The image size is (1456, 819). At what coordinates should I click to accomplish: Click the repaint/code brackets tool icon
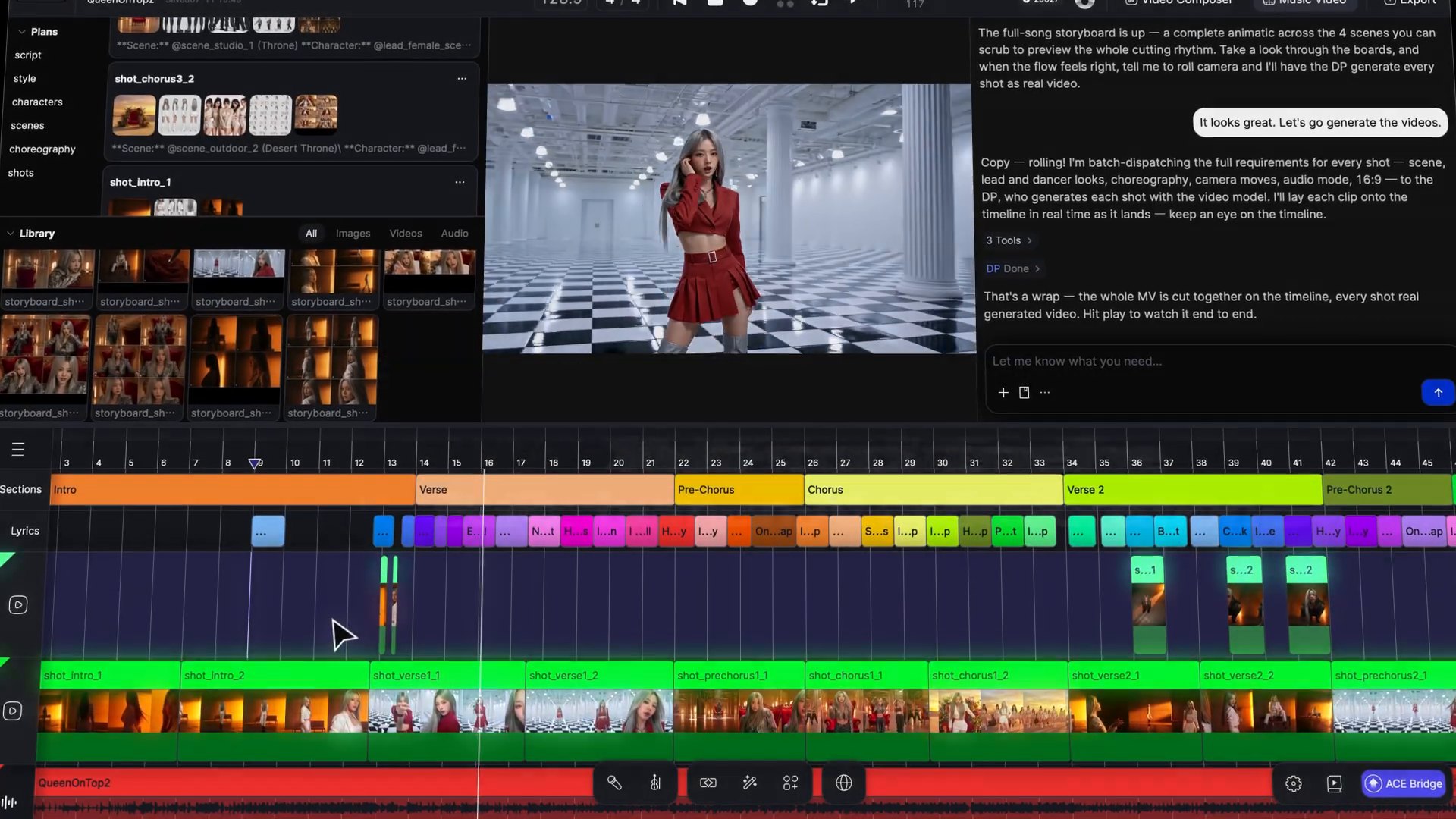(x=708, y=783)
